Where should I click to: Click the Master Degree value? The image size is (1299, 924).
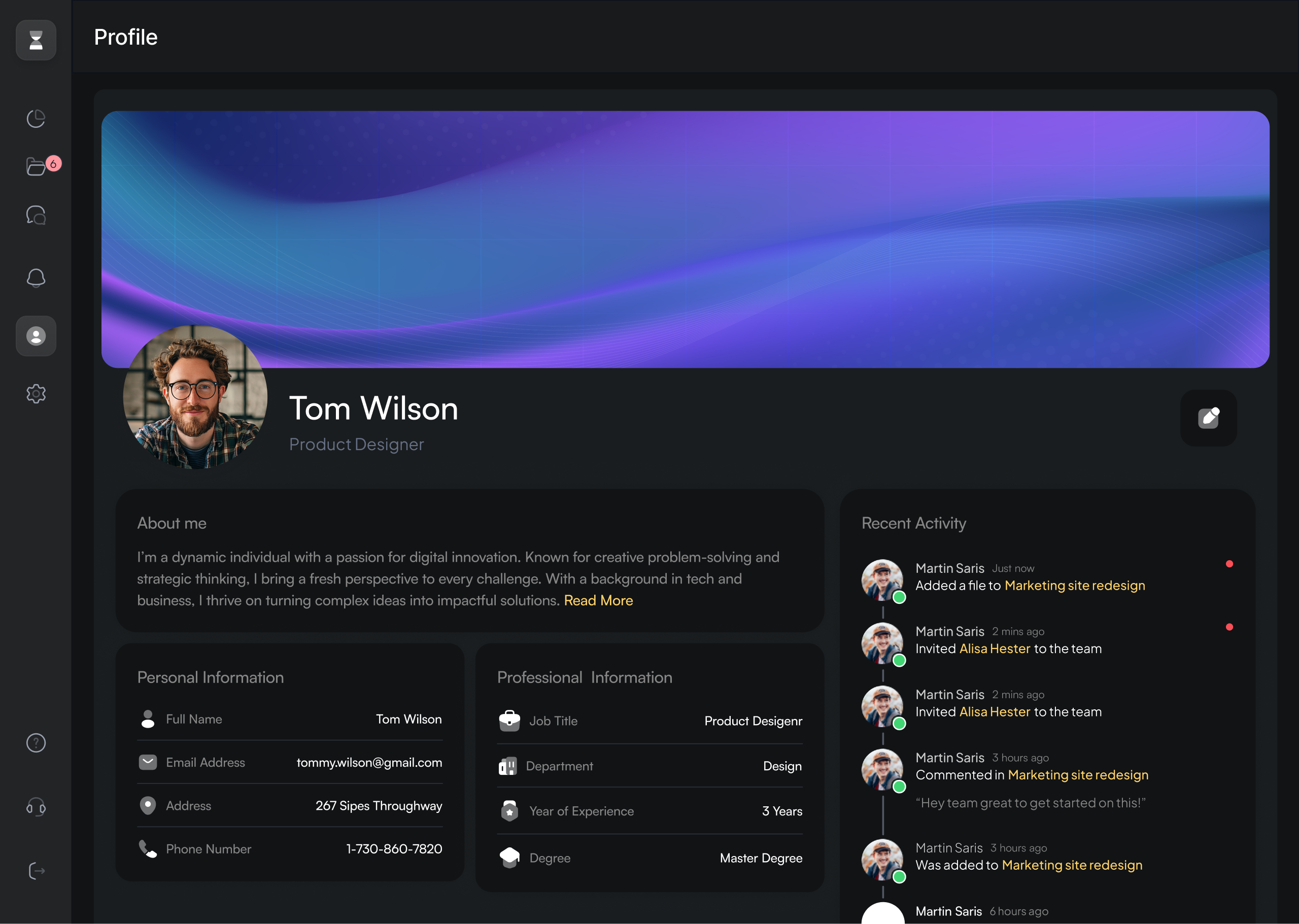761,858
